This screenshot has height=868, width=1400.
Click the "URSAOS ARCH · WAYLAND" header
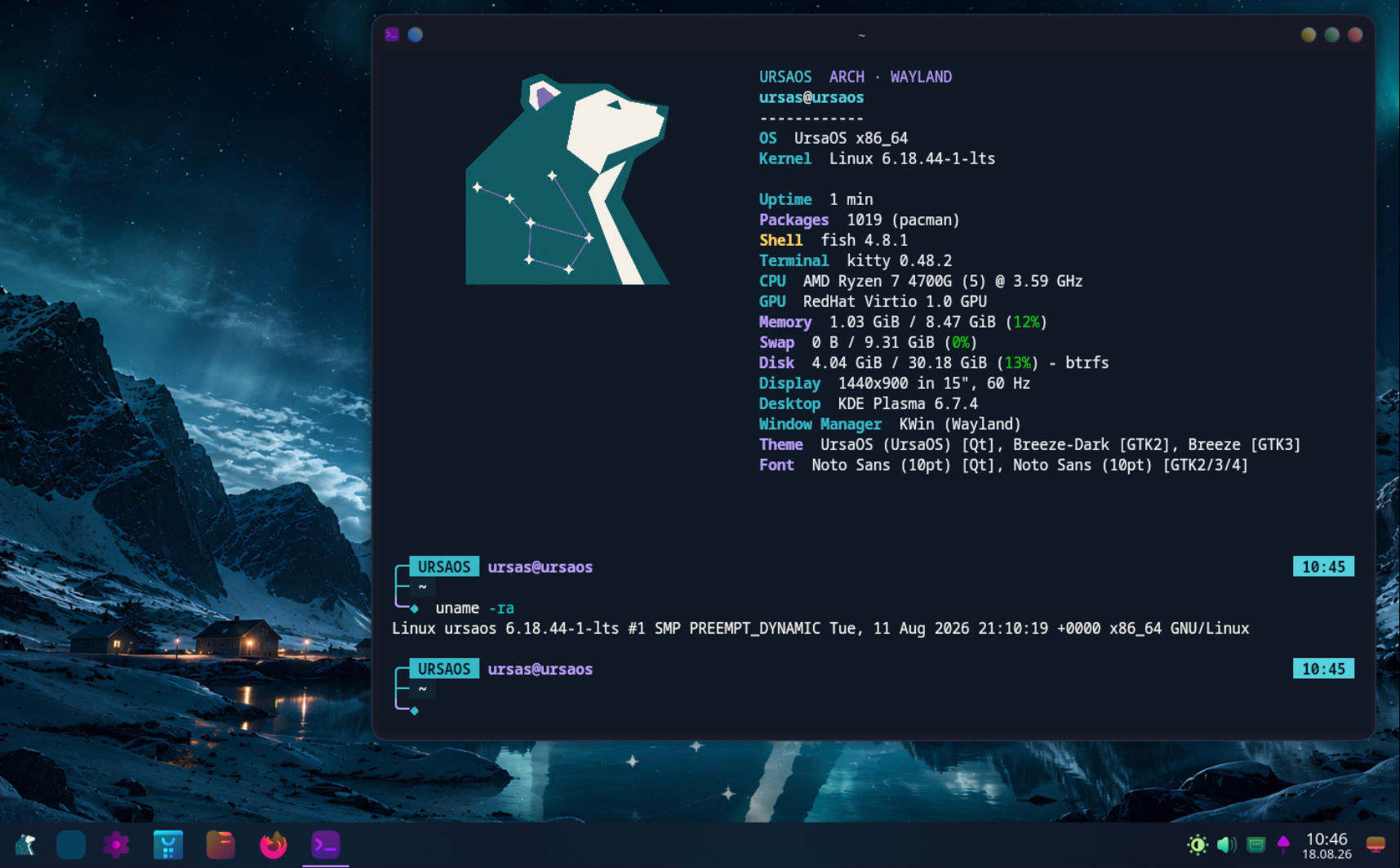coord(856,77)
